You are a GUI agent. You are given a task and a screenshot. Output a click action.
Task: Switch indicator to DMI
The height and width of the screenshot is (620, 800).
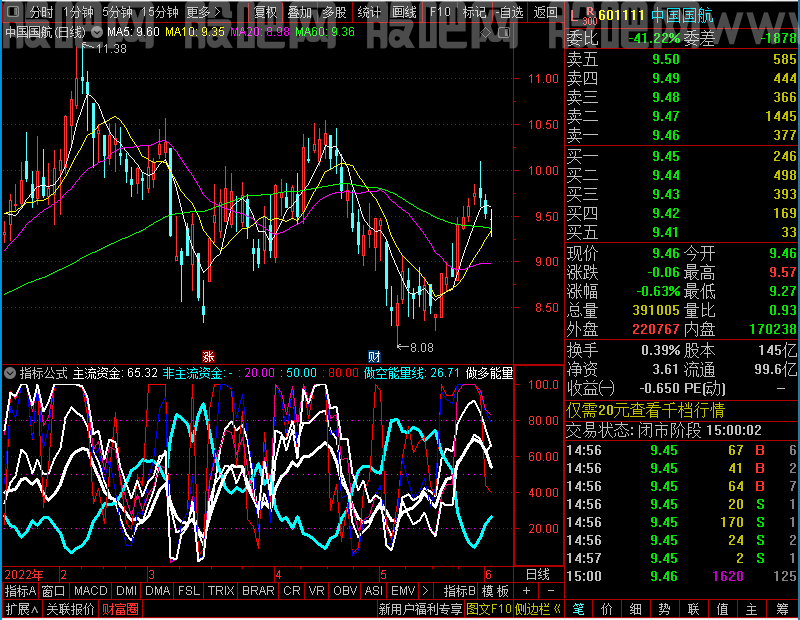pos(126,590)
